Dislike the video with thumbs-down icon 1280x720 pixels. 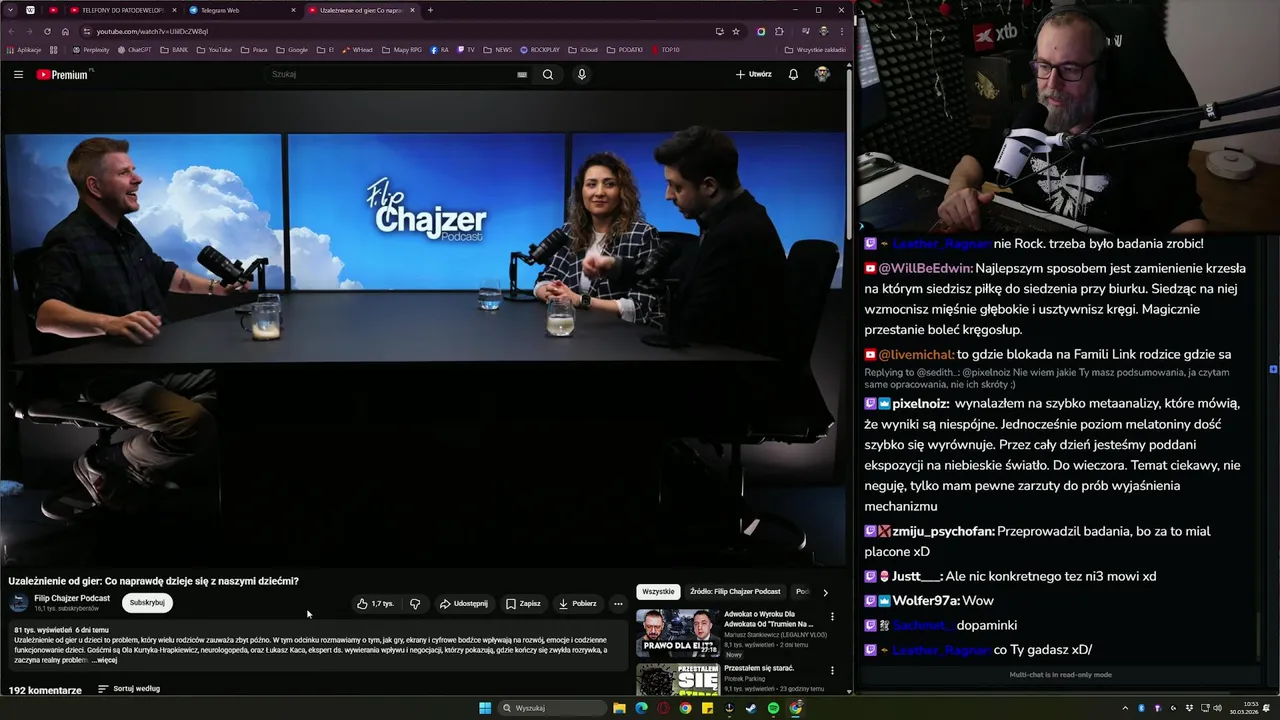[415, 603]
